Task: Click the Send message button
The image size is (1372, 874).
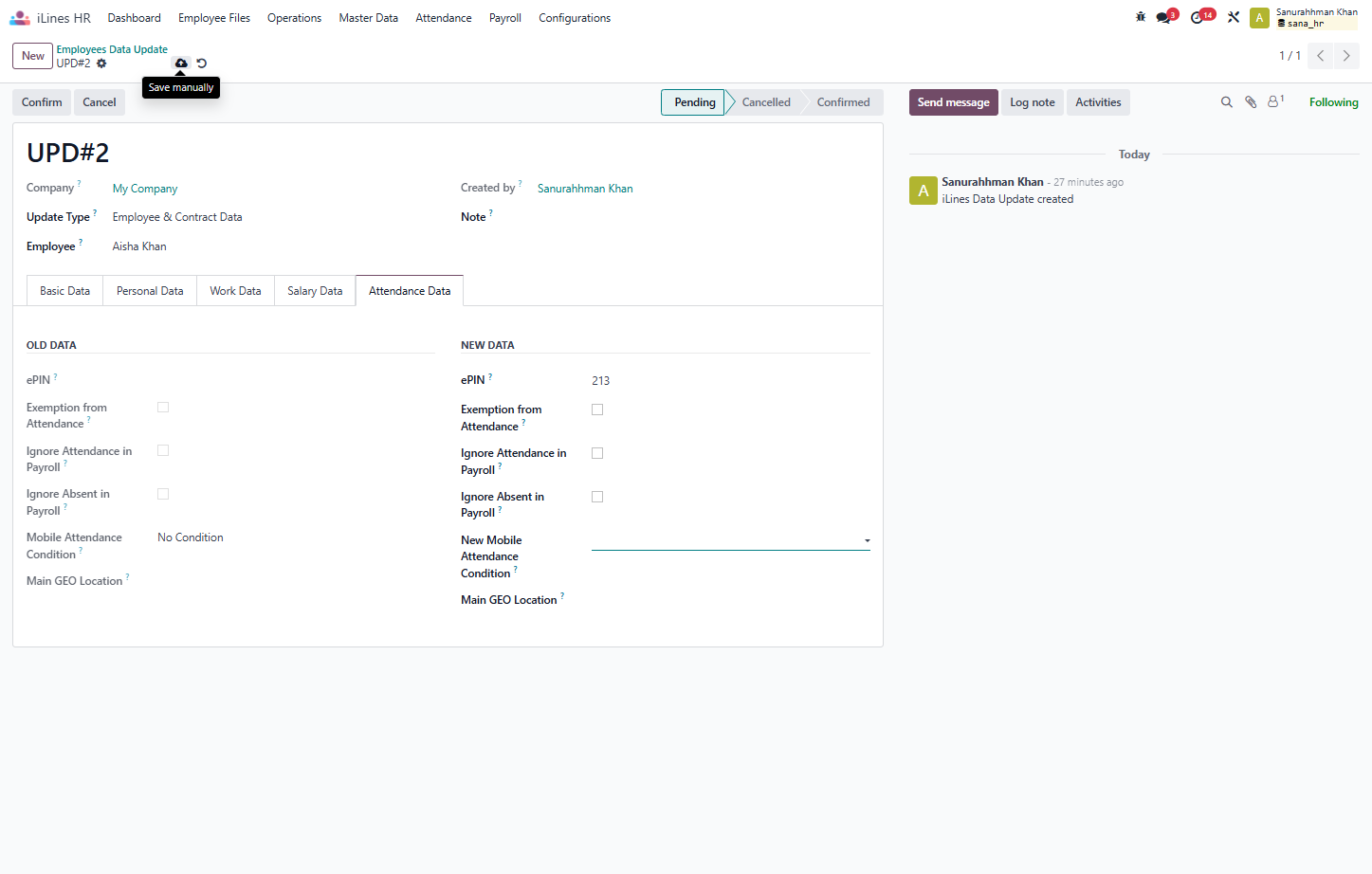Action: [953, 102]
